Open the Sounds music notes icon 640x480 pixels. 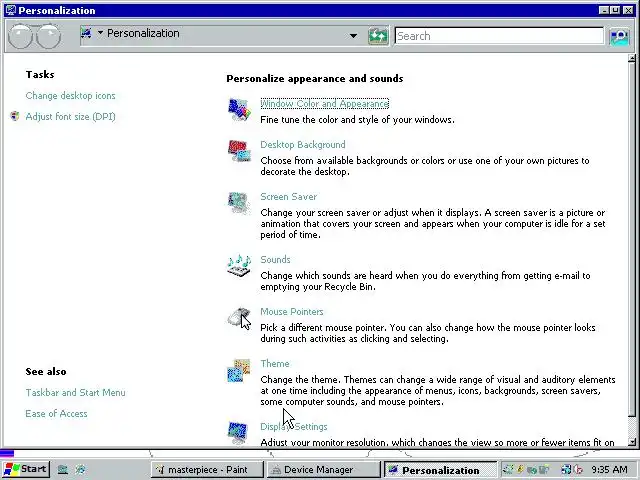coord(239,266)
